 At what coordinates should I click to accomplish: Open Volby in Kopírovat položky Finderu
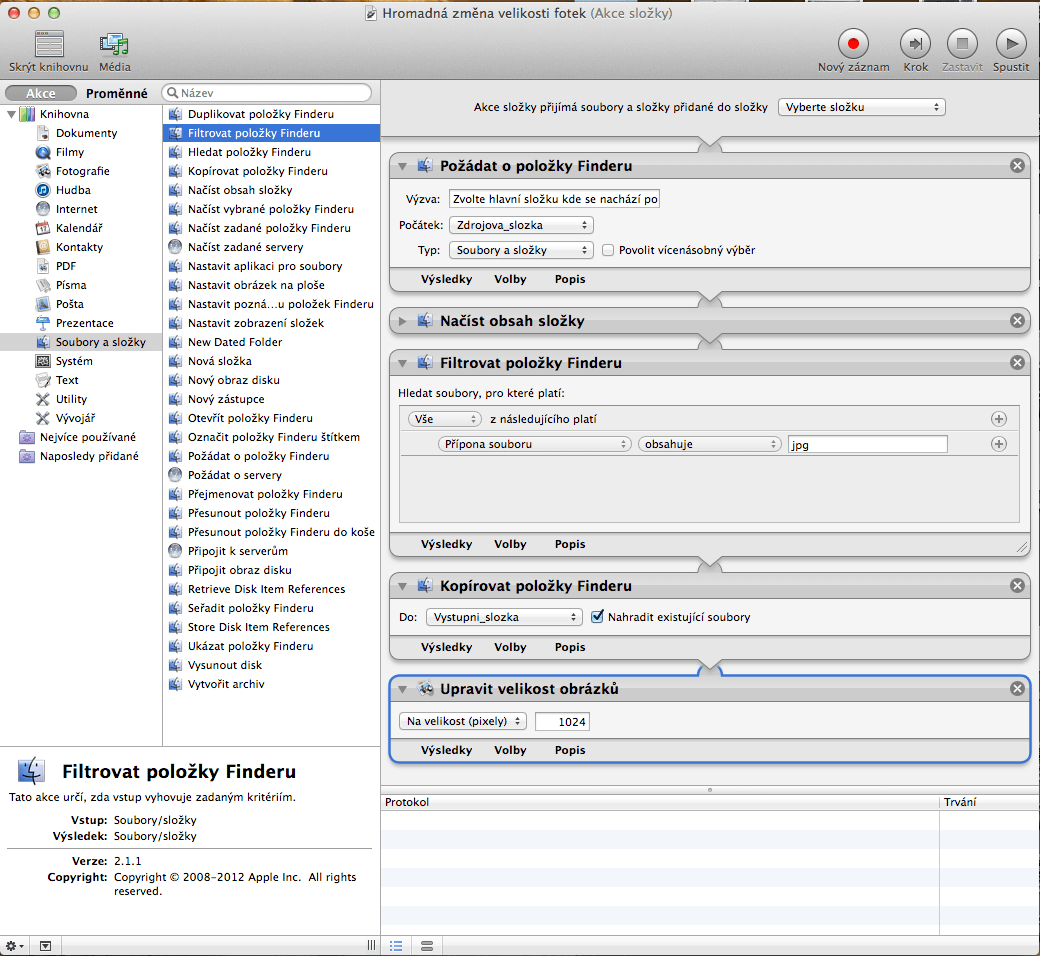510,647
